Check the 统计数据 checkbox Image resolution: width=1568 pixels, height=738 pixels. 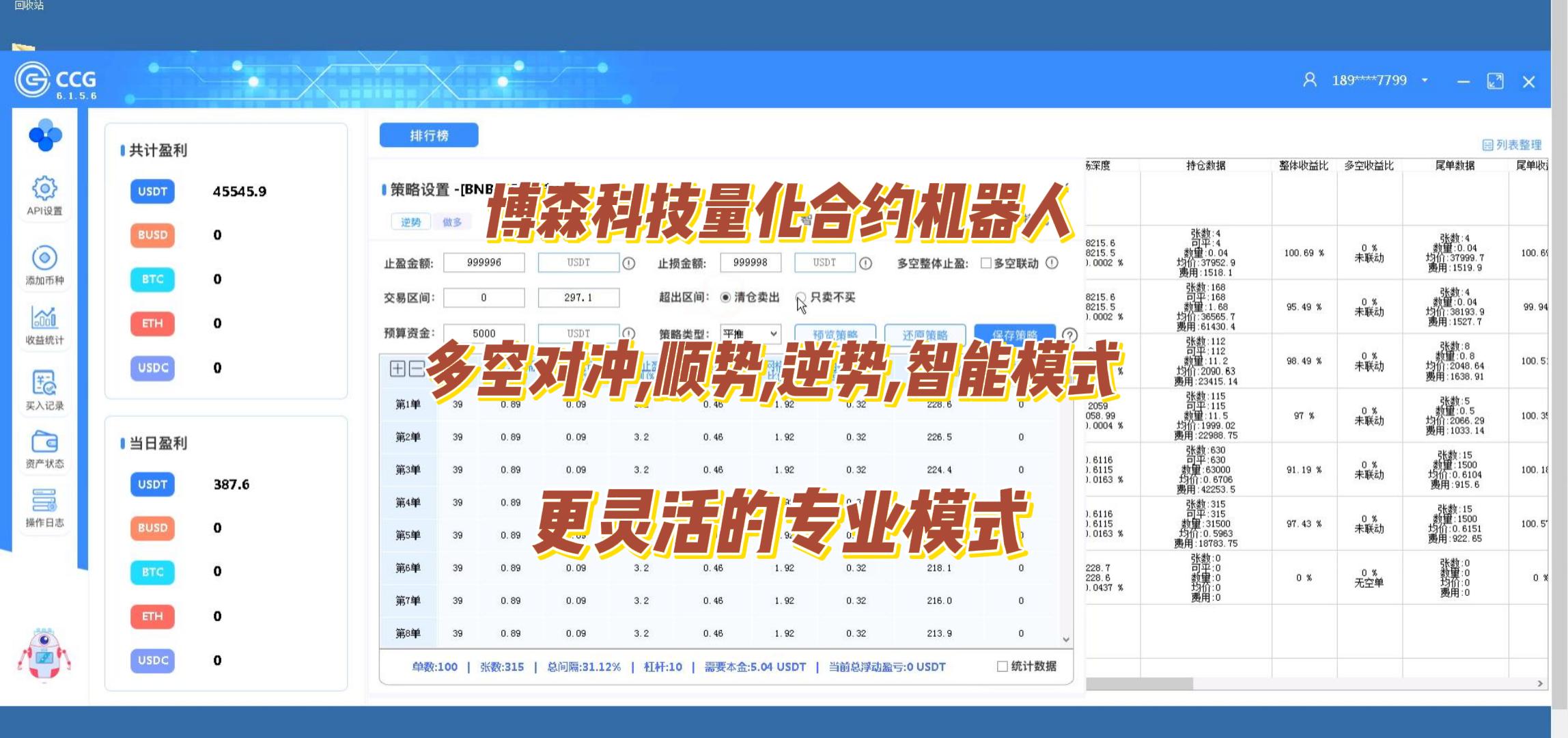click(x=1002, y=666)
